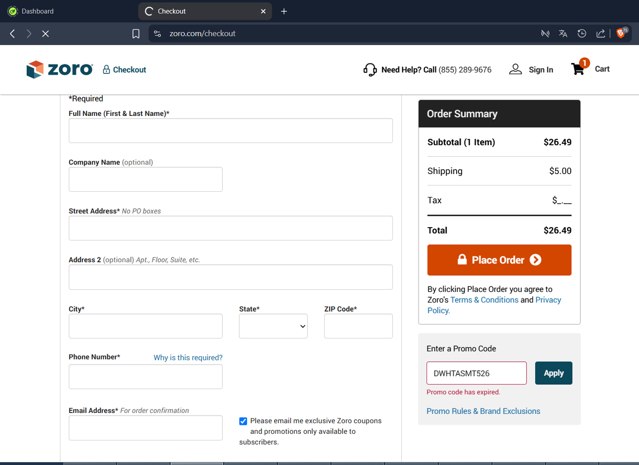This screenshot has width=639, height=465.
Task: Open the browser translate icon
Action: [x=563, y=33]
